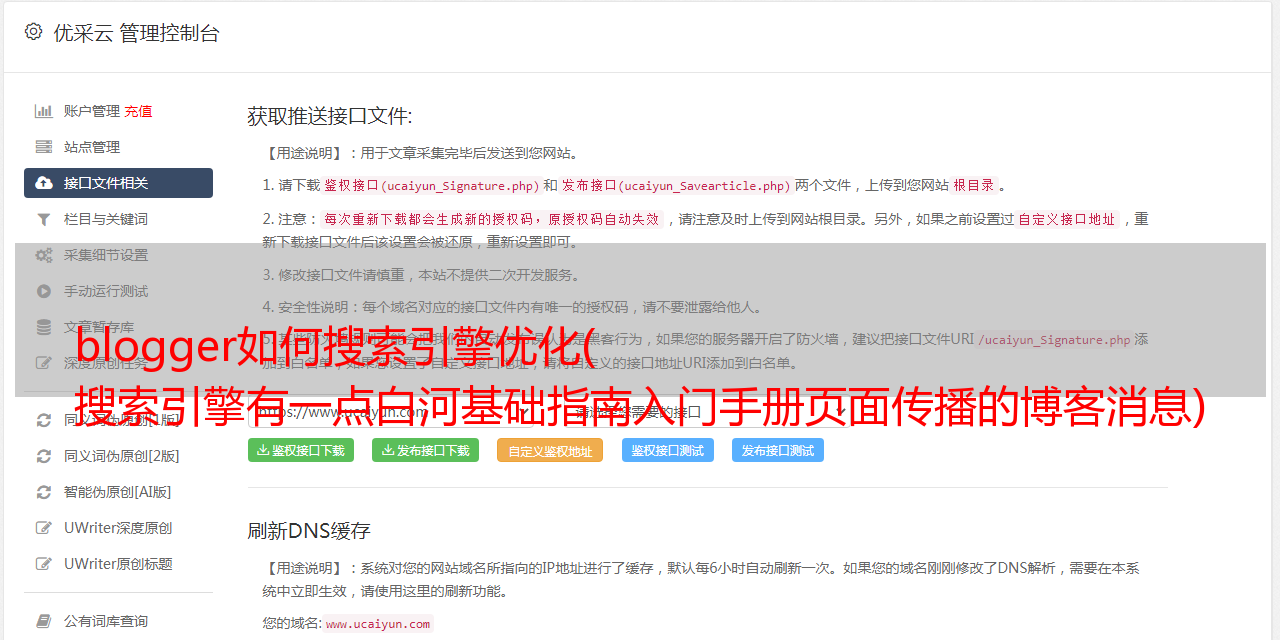Click the code text 发布接口(ucaiyun_Savearticle.php)
1280x640 pixels.
676,185
